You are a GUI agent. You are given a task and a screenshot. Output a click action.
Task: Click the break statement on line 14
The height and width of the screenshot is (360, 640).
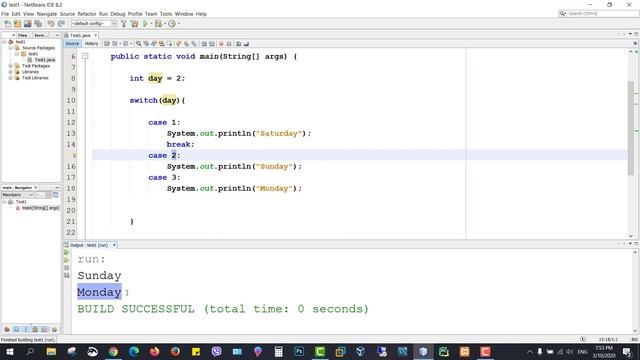180,144
